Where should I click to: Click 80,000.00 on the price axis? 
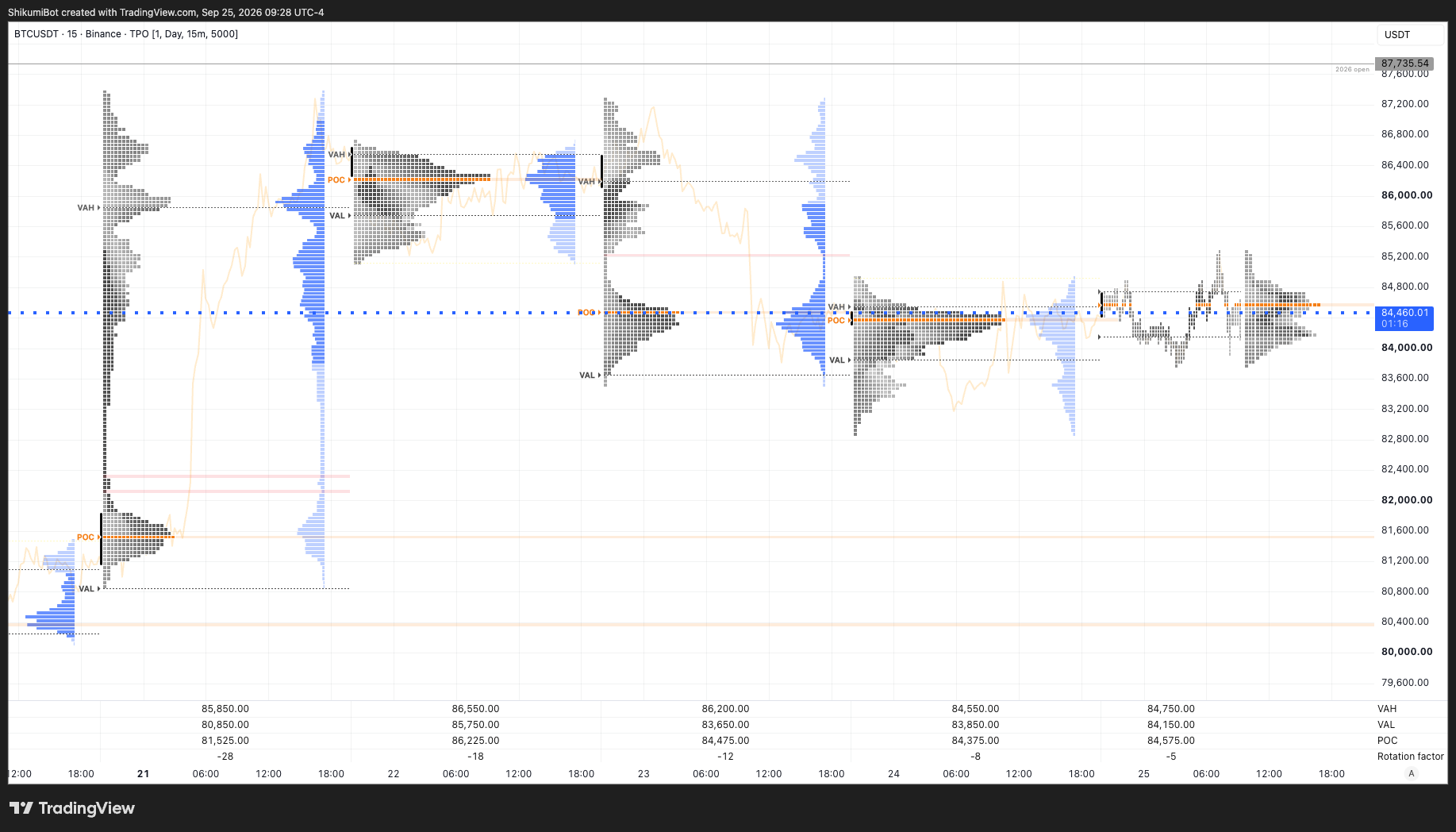pos(1407,652)
